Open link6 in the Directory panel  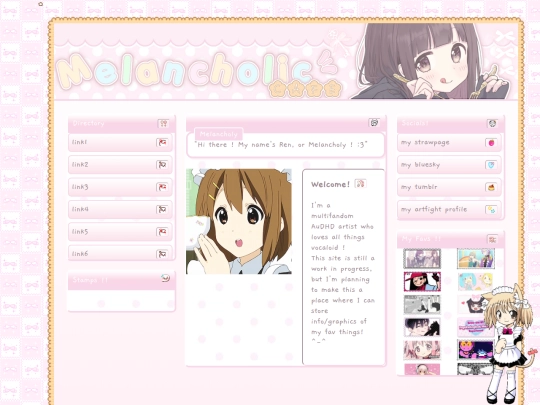121,253
